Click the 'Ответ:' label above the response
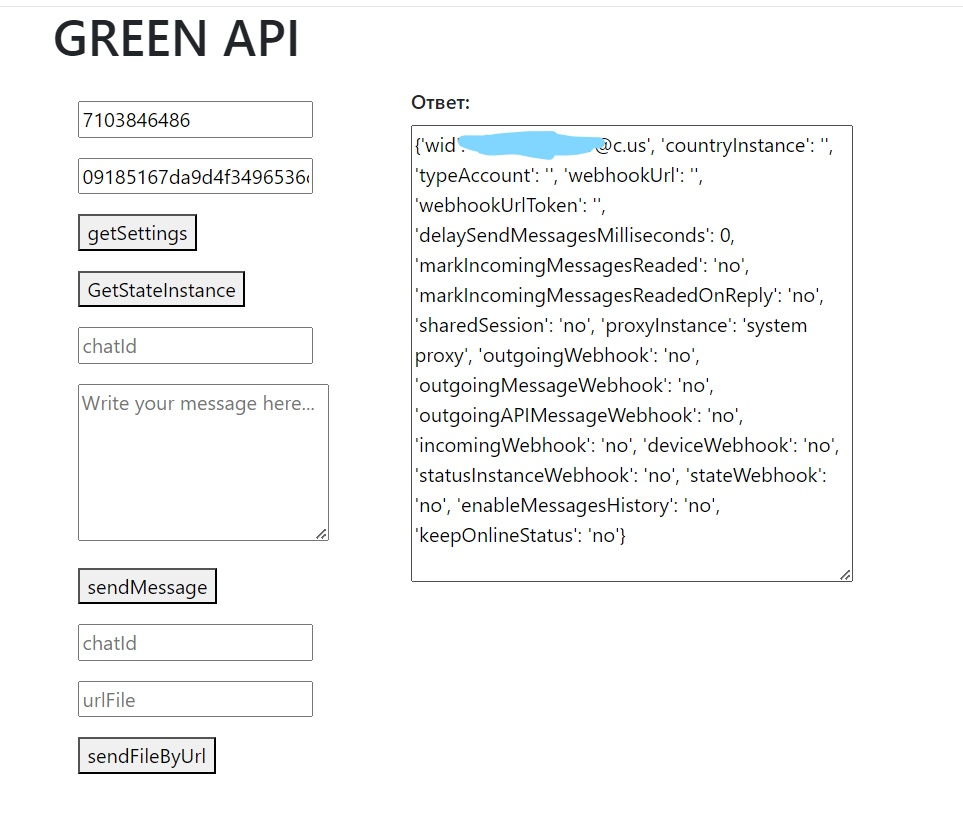Viewport: 963px width, 820px height. tap(440, 102)
